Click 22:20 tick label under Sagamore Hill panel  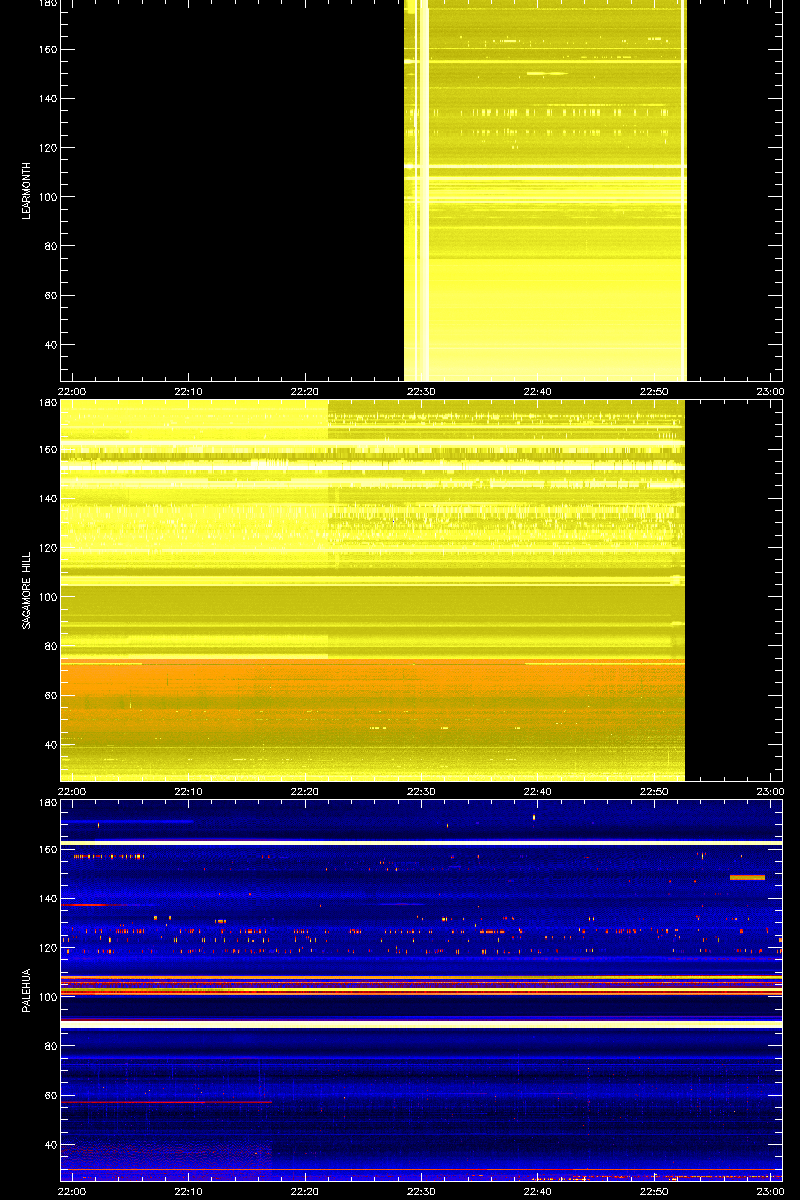pos(305,792)
